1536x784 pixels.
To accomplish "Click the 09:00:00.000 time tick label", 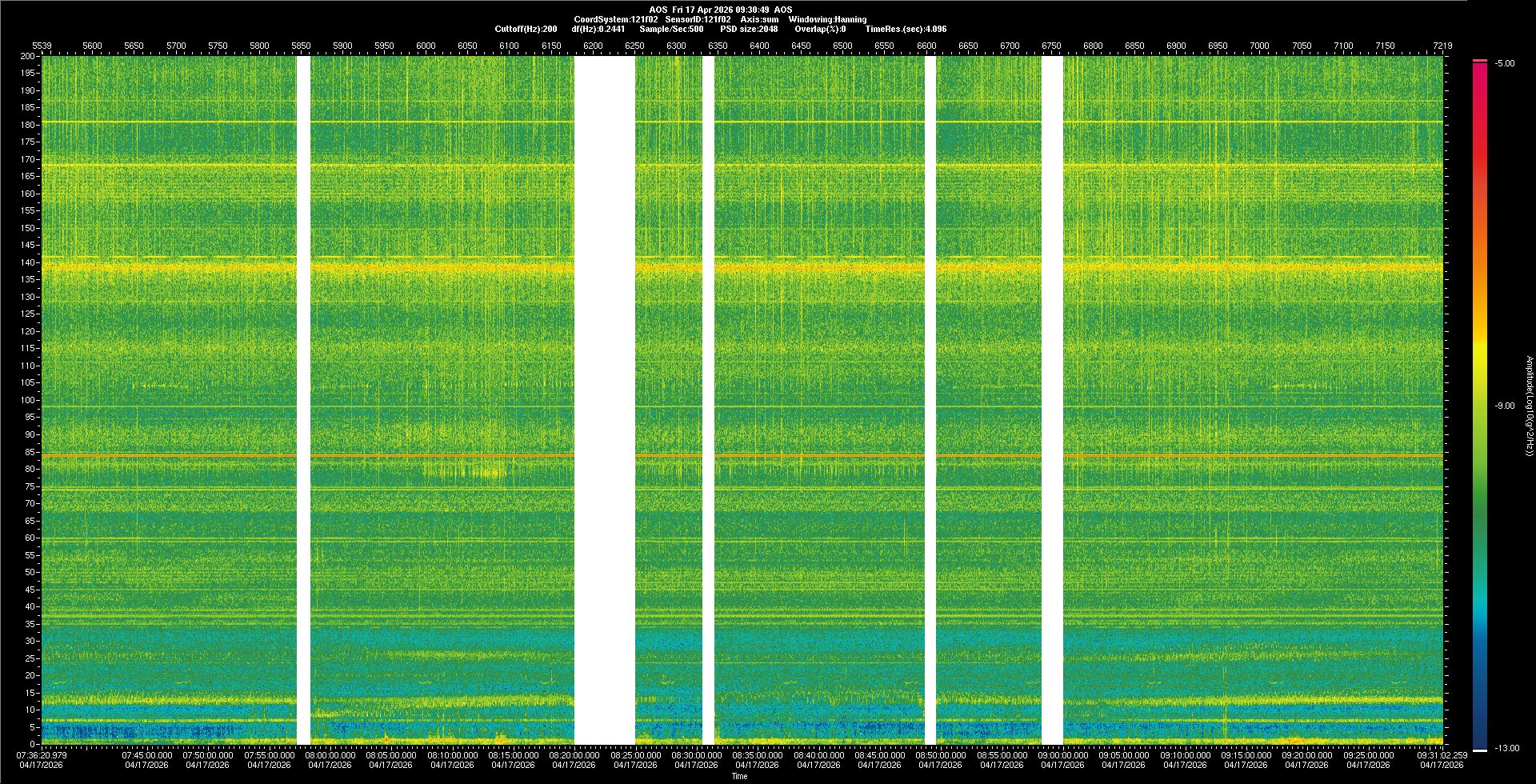I will click(1063, 754).
